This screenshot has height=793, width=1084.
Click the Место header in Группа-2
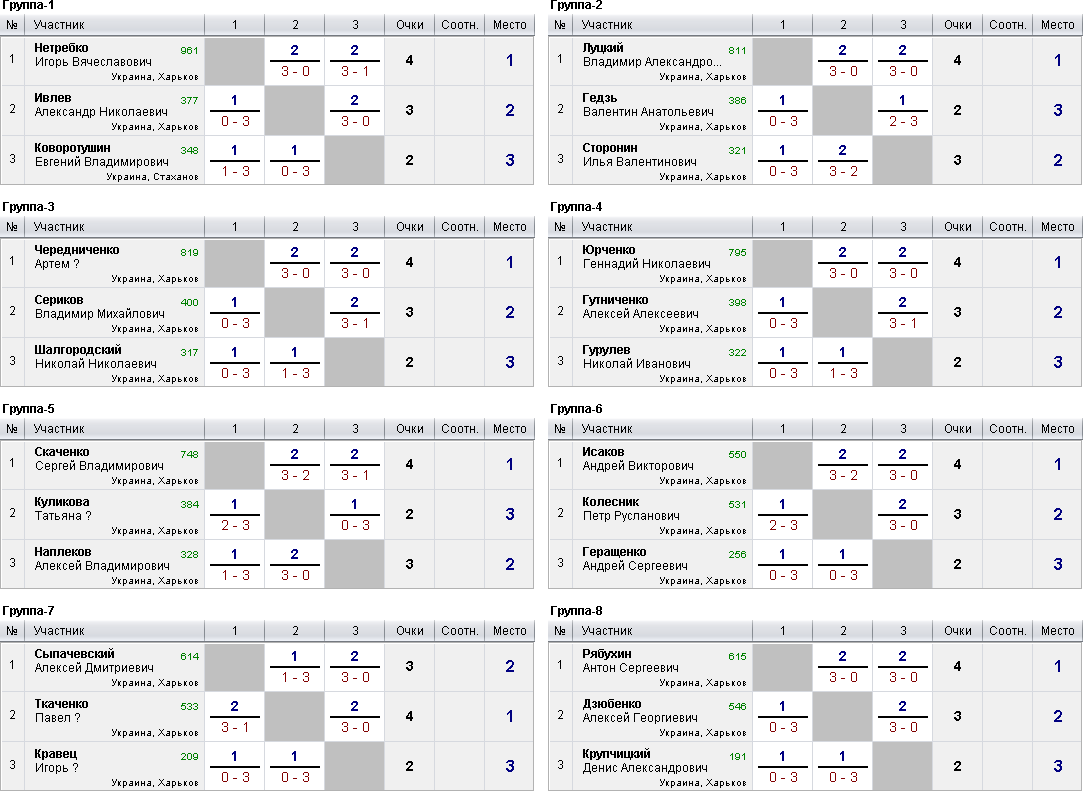(1057, 25)
